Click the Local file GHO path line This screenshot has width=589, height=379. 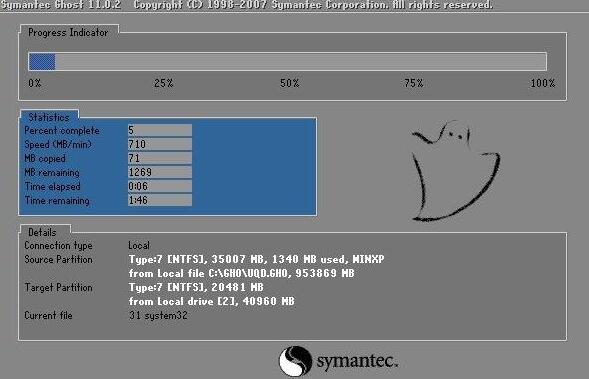(242, 273)
